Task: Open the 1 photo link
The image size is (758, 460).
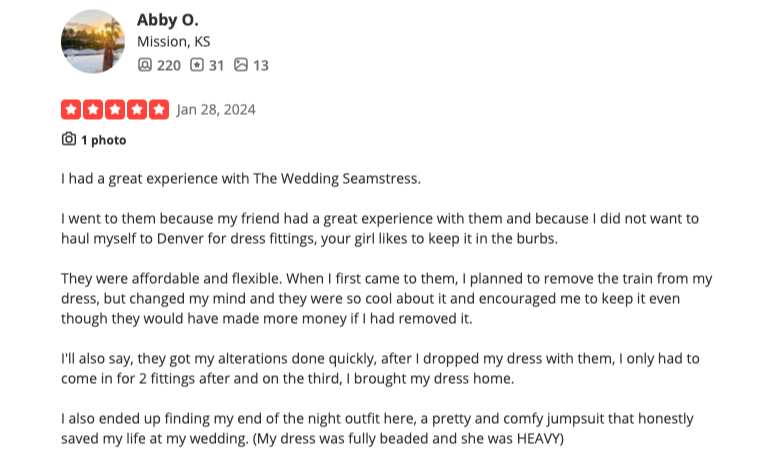Action: [103, 140]
